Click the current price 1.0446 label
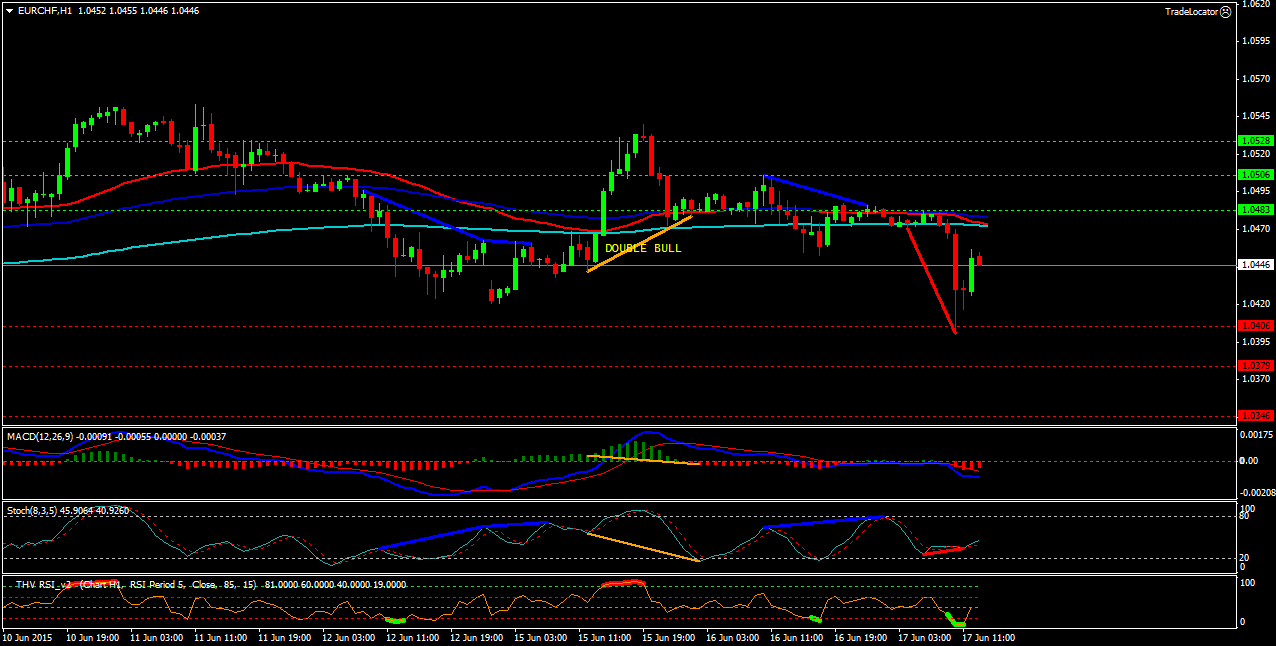1276x646 pixels. point(1255,265)
